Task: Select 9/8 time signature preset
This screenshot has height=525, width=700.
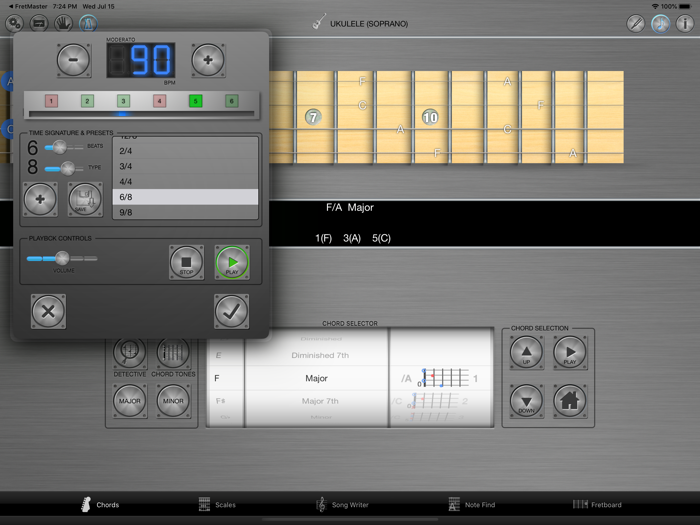Action: coord(185,212)
